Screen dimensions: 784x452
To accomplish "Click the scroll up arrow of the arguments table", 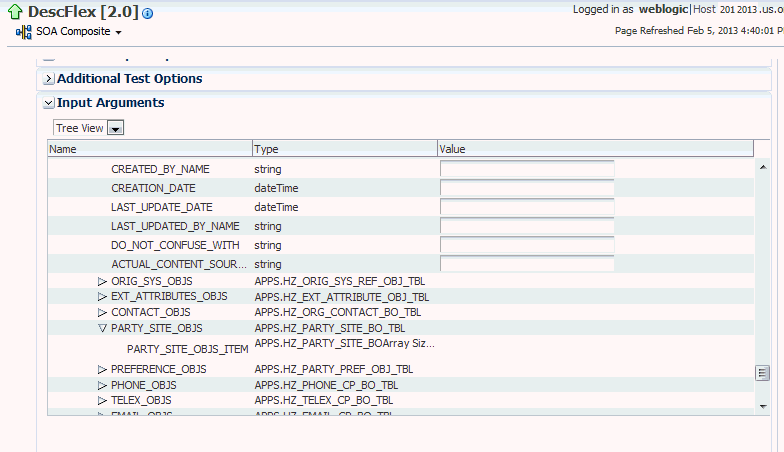I will click(763, 167).
